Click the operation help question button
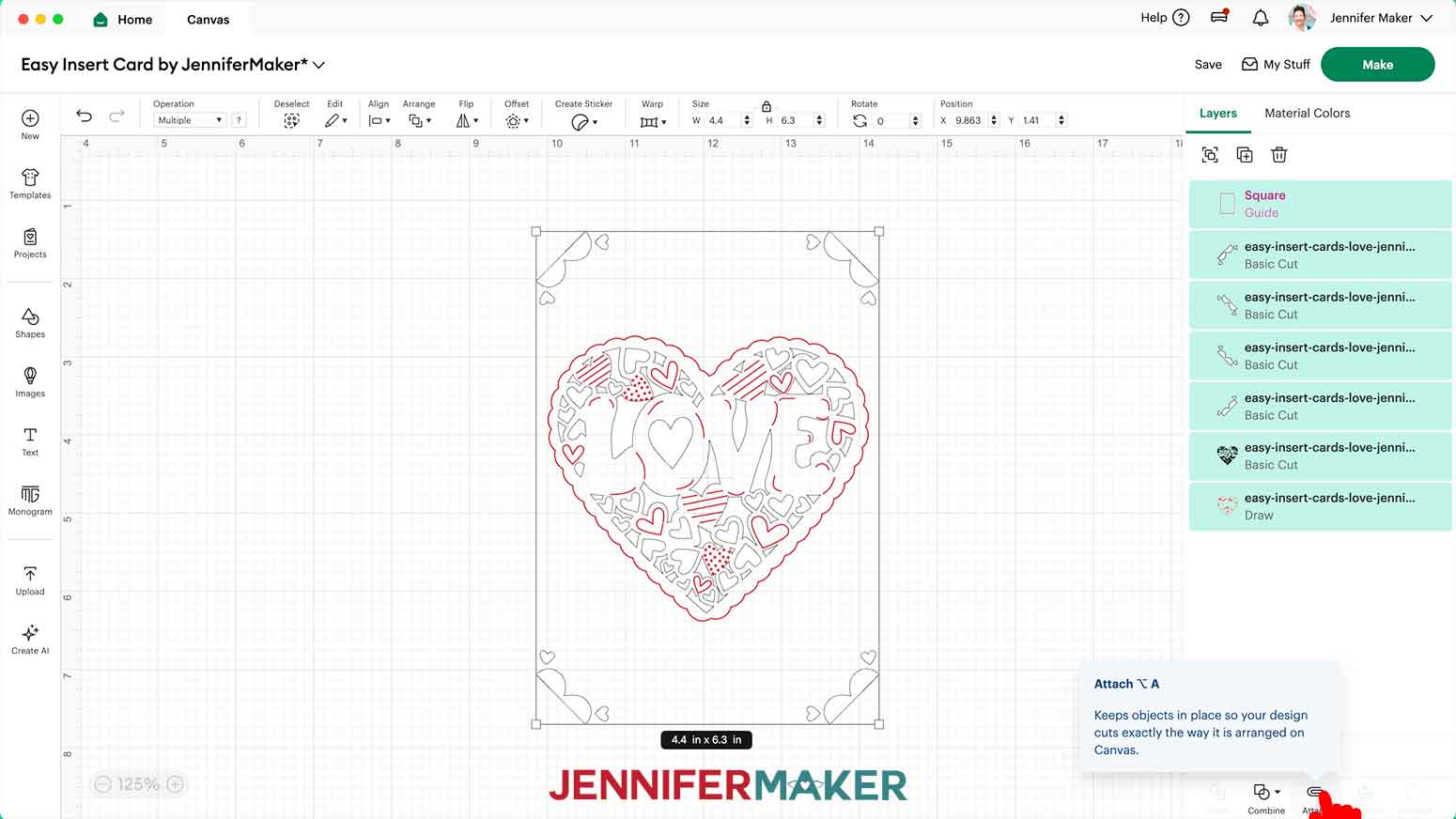The image size is (1456, 819). tap(239, 120)
